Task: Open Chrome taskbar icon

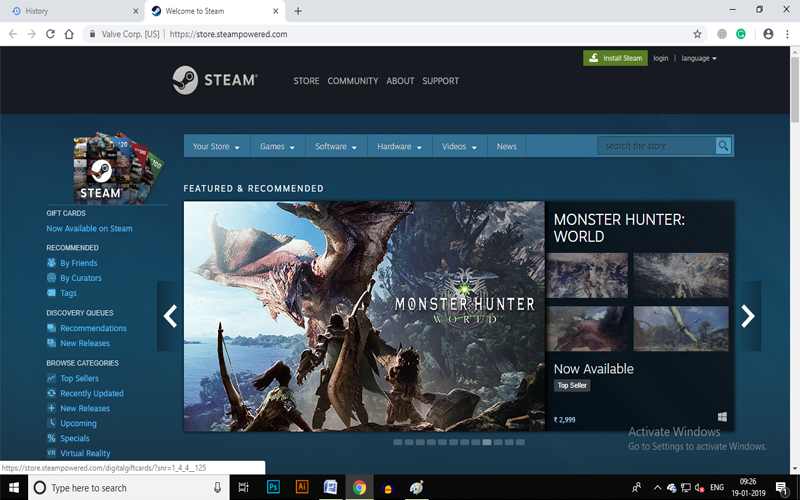Action: pos(359,488)
